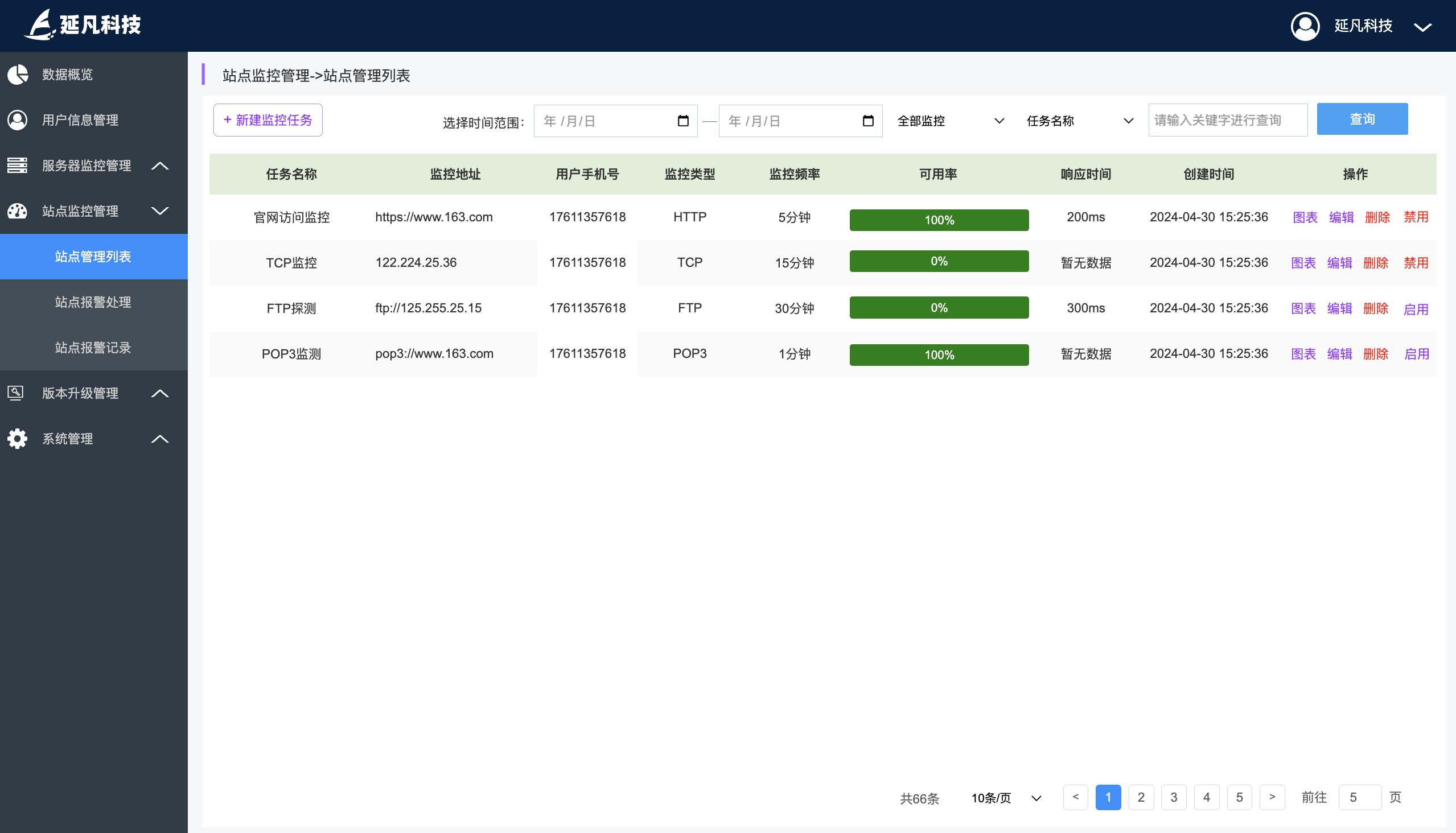Image resolution: width=1456 pixels, height=833 pixels.
Task: Click the blue 查询 search button
Action: tap(1362, 119)
